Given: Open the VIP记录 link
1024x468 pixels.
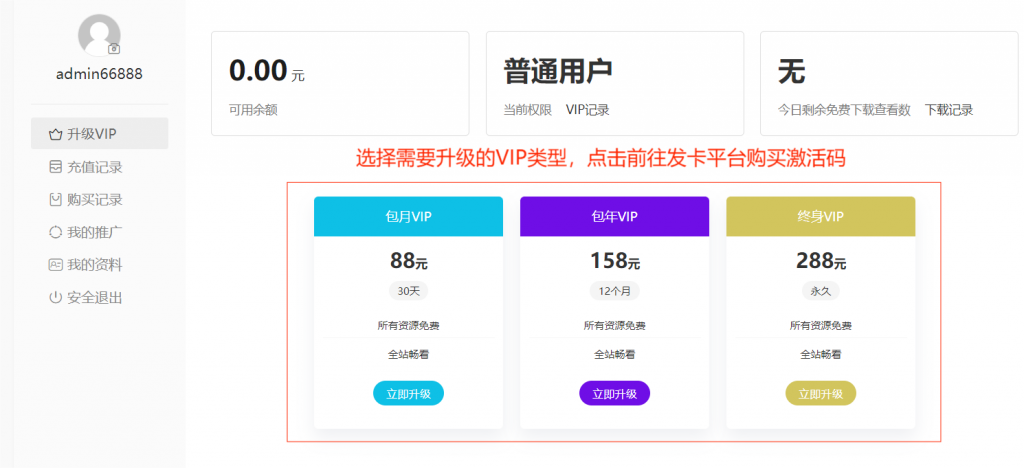Looking at the screenshot, I should tap(588, 110).
